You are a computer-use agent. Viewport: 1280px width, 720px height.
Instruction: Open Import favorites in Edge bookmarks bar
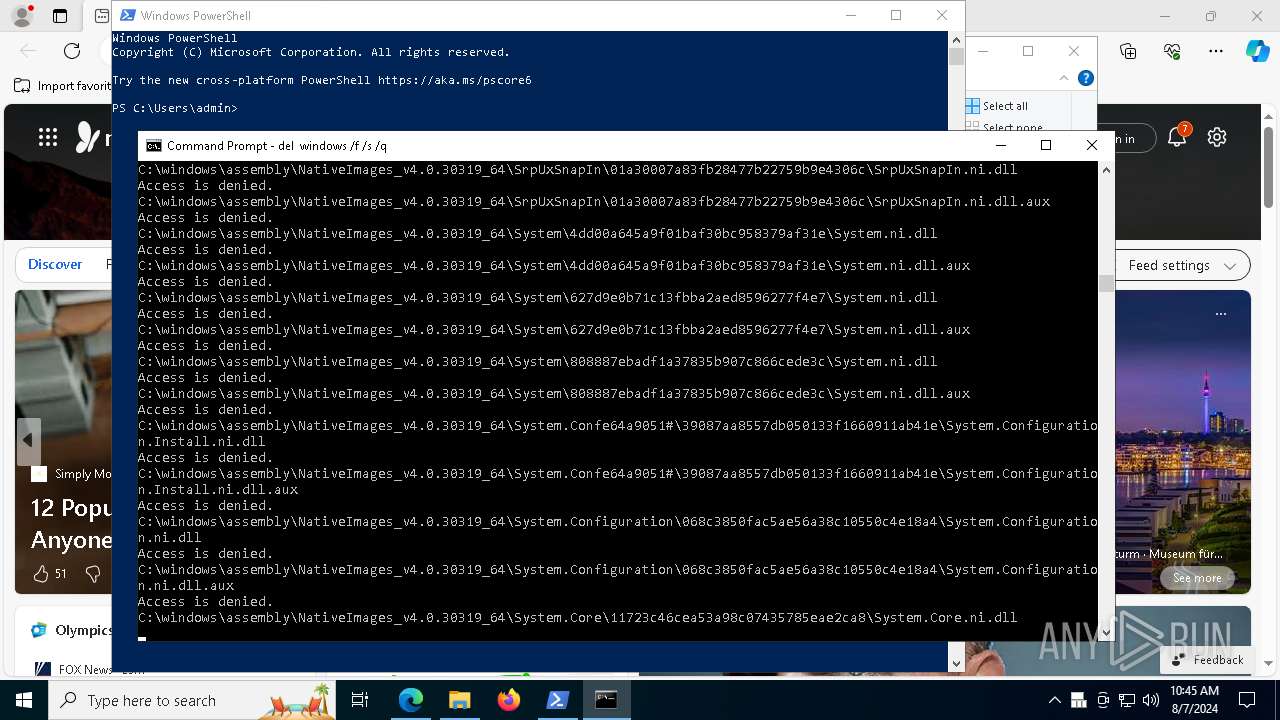pos(63,86)
